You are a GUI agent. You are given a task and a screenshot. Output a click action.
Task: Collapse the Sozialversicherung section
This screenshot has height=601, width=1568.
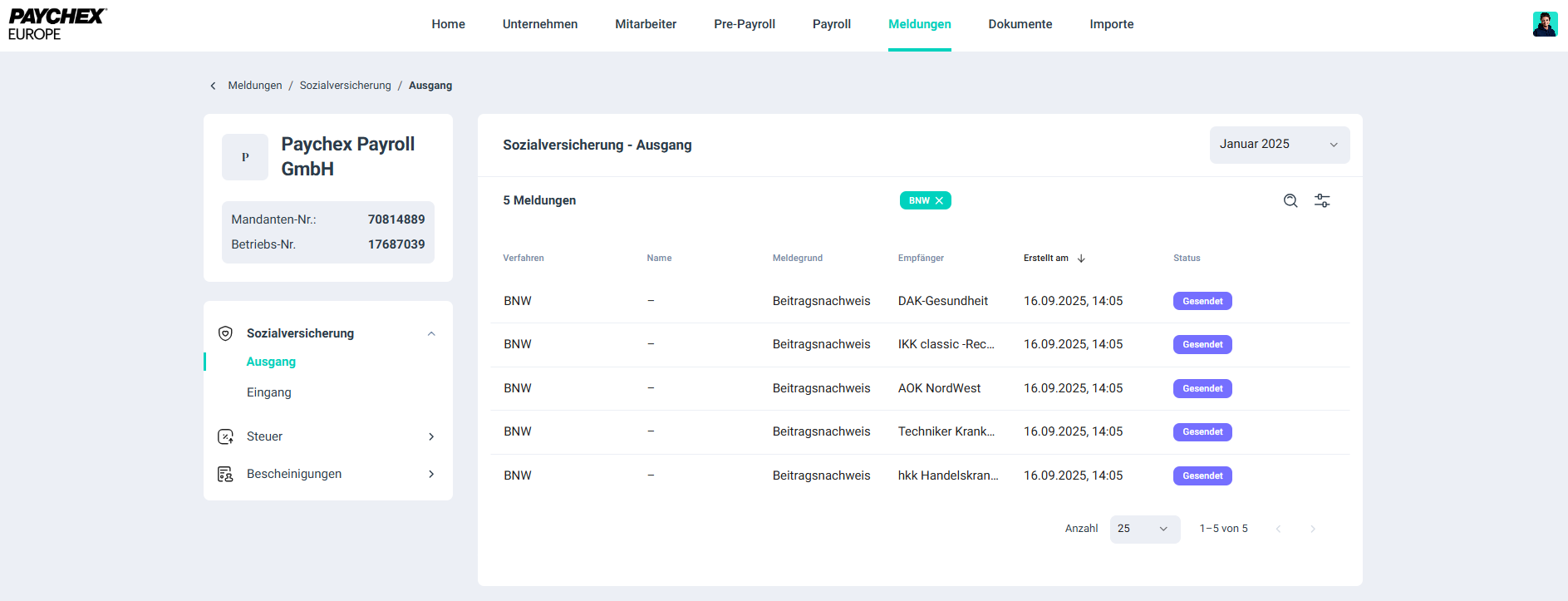(431, 333)
